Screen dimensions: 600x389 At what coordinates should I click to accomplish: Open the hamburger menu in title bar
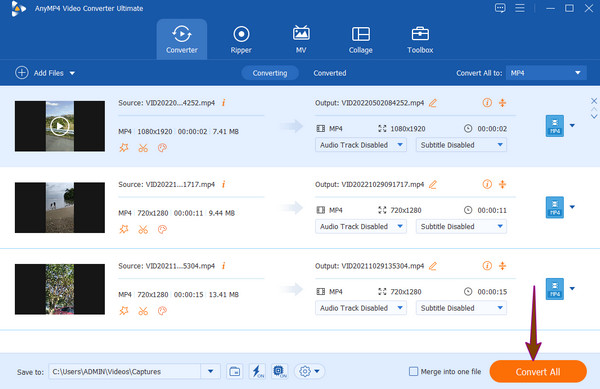(520, 8)
